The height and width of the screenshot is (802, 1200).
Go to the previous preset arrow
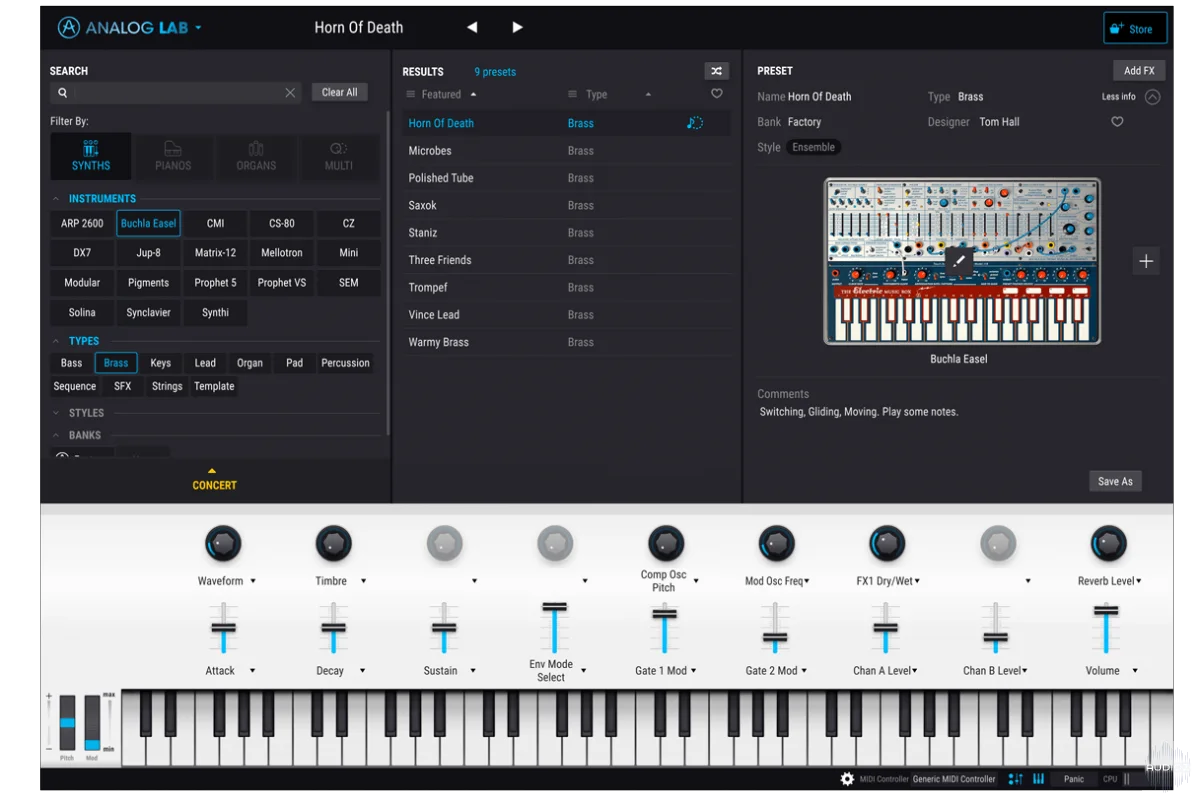pyautogui.click(x=472, y=28)
